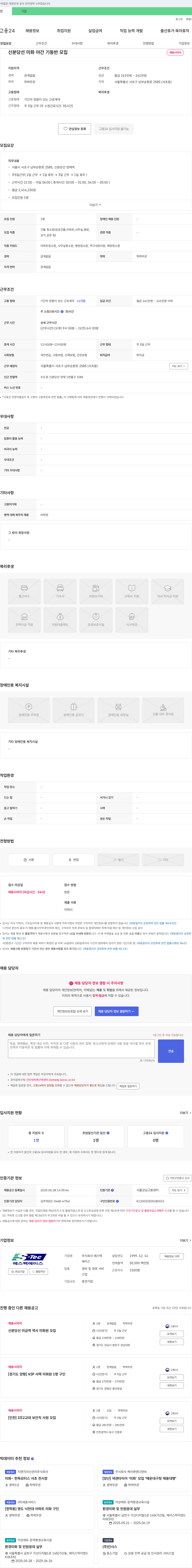Click info icon next to 취업알선기관 알선
This screenshot has width=192, height=1568.
click(x=108, y=1133)
